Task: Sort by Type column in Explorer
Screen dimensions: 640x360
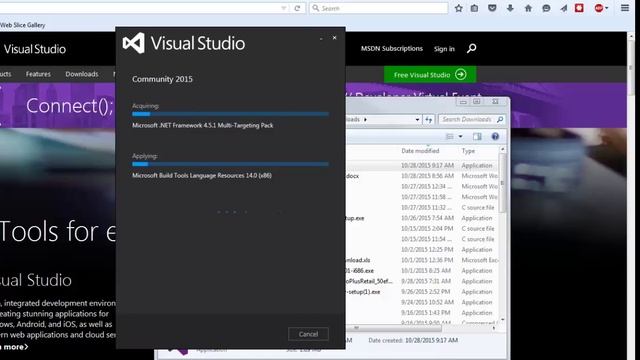Action: coord(468,151)
